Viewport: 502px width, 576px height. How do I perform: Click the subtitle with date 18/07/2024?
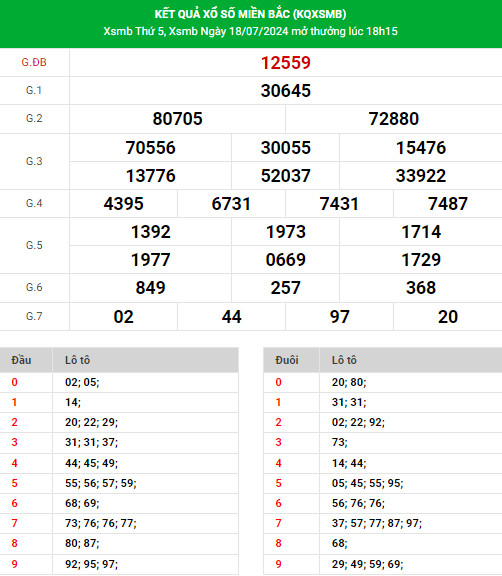click(x=250, y=31)
